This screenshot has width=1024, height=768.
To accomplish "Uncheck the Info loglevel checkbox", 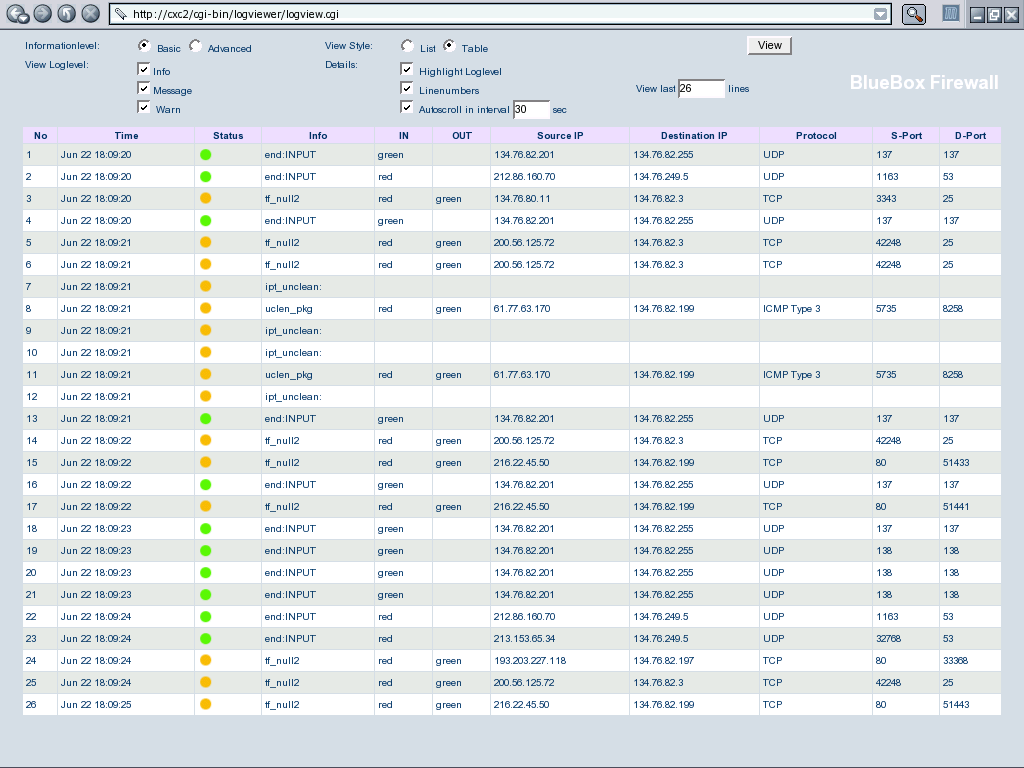I will pos(144,70).
